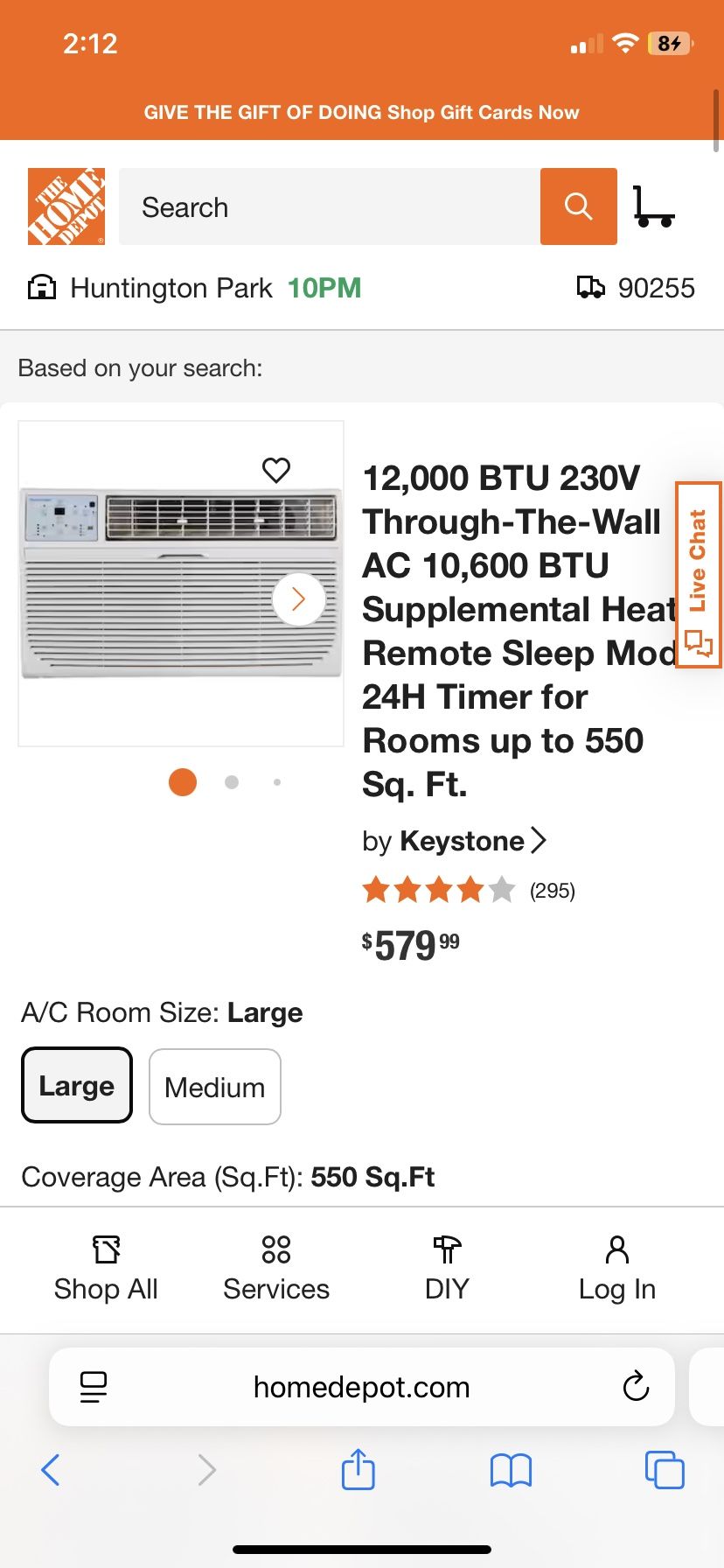The height and width of the screenshot is (1568, 724).
Task: Select Large room size option
Action: coord(77,1085)
